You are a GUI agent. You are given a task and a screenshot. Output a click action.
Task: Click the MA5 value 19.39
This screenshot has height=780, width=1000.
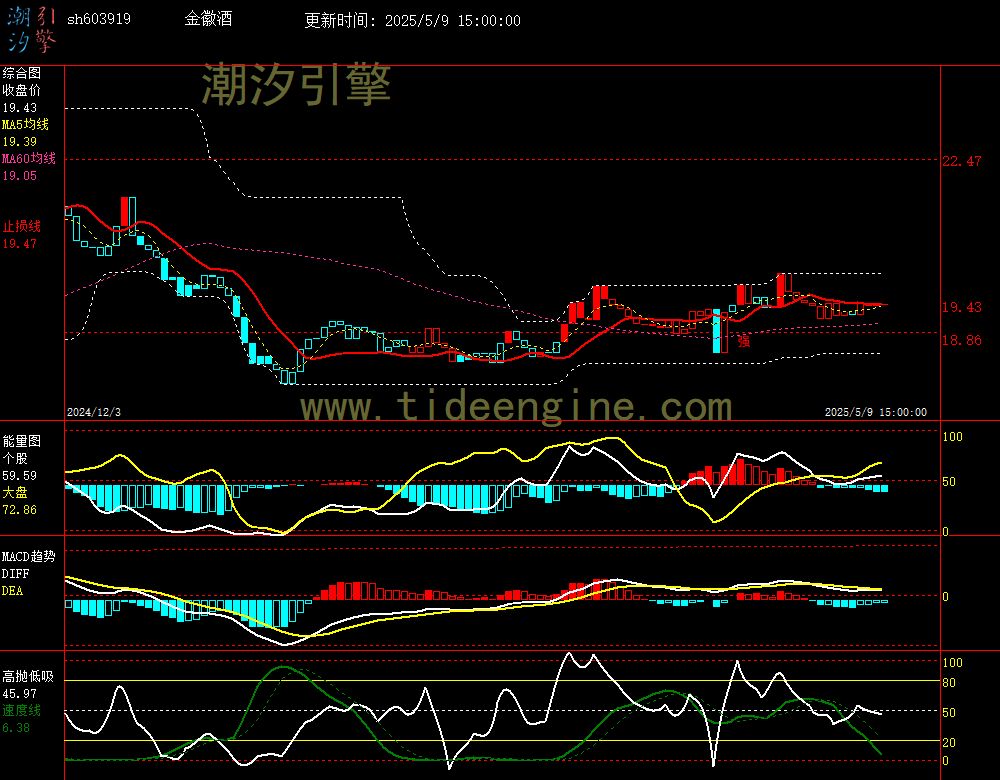20,142
